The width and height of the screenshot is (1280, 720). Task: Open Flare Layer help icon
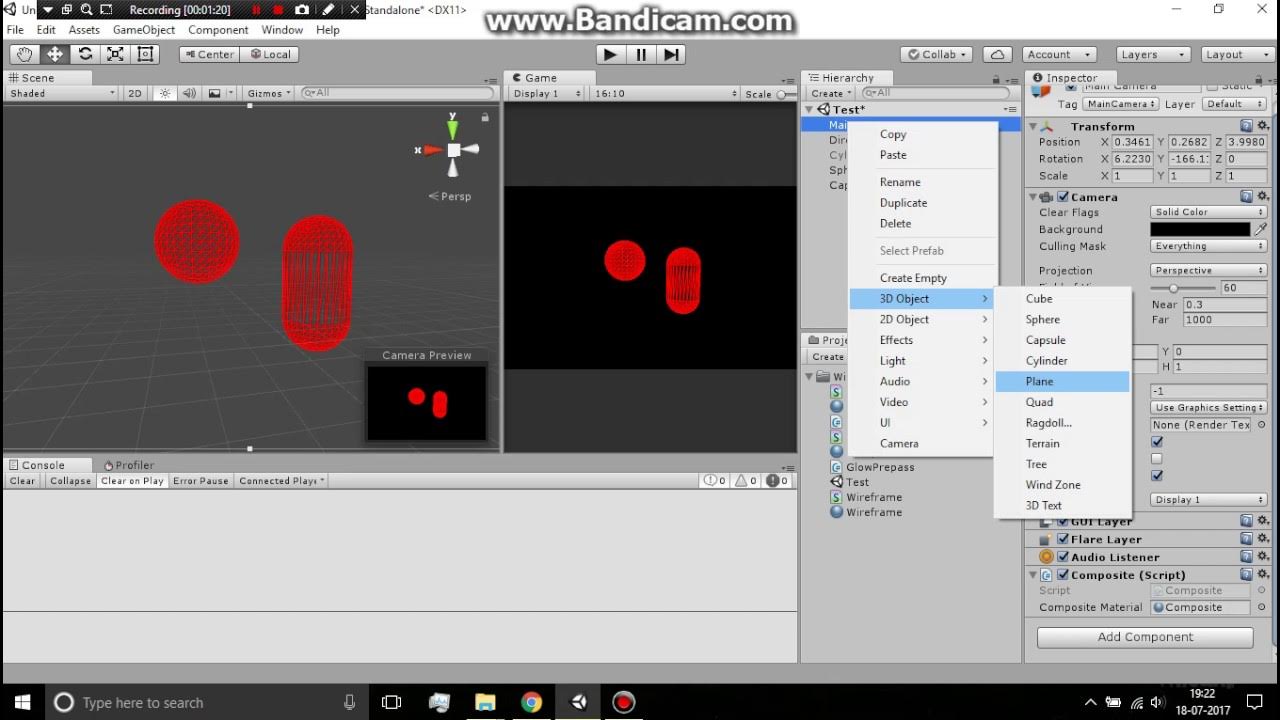tap(1246, 539)
